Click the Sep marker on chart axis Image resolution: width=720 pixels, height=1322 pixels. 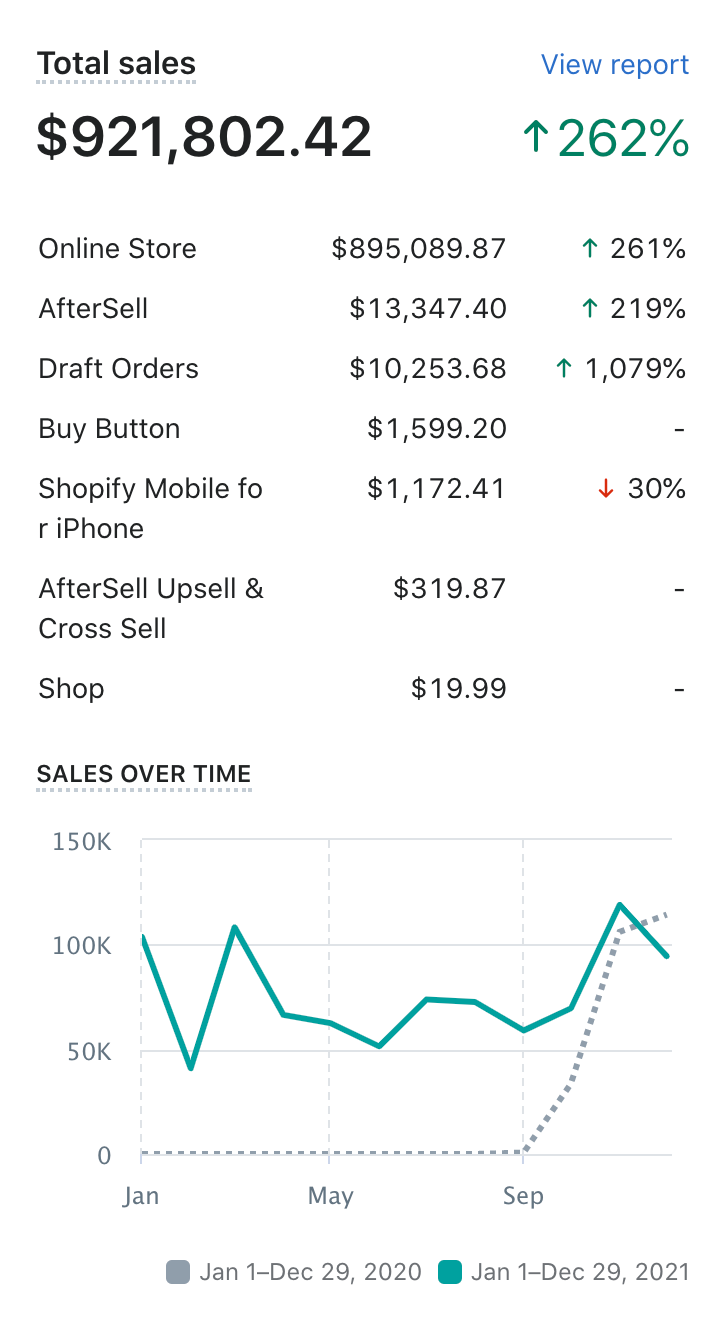523,1196
